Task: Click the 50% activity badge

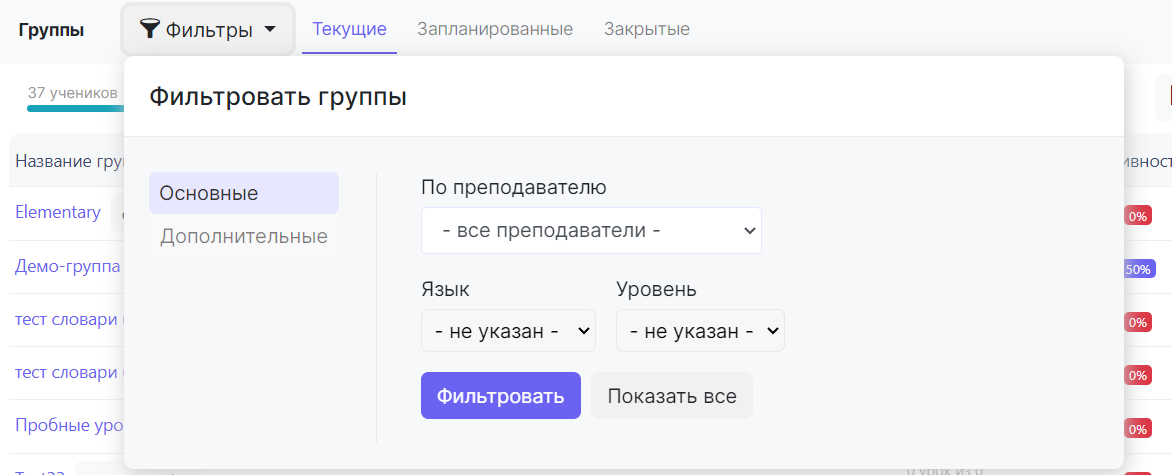Action: (x=1138, y=269)
